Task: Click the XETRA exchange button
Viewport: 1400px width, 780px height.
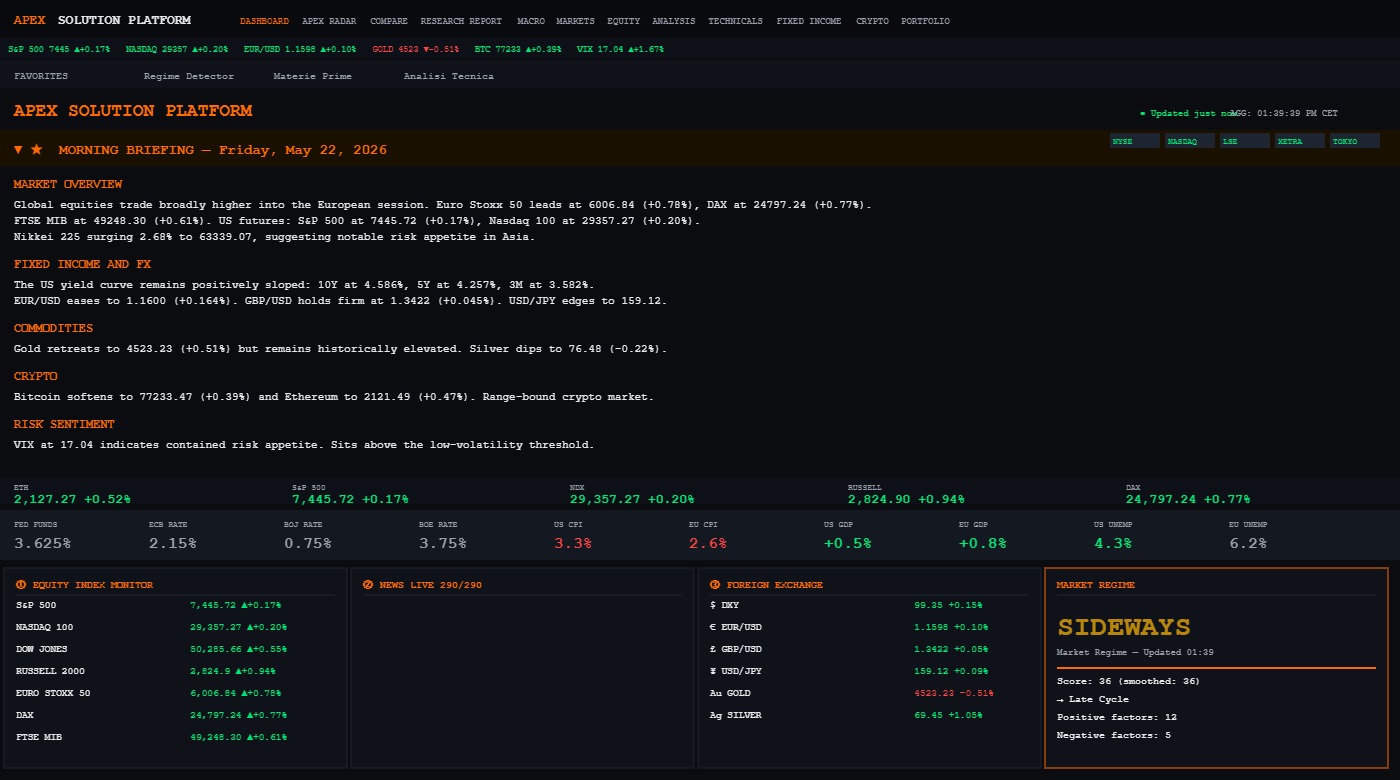Action: [1300, 141]
